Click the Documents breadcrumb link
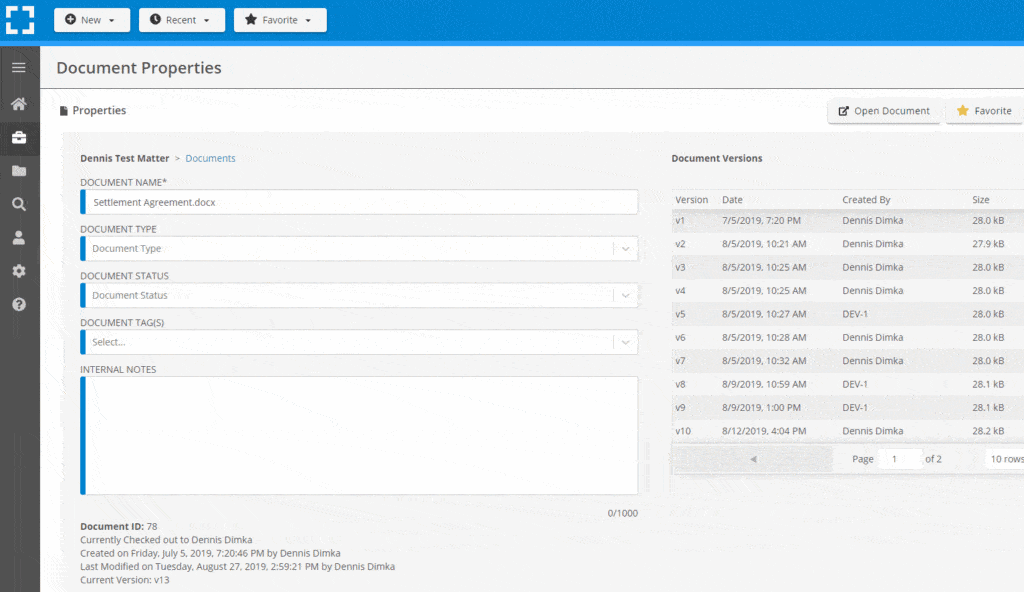The image size is (1024, 592). 210,158
